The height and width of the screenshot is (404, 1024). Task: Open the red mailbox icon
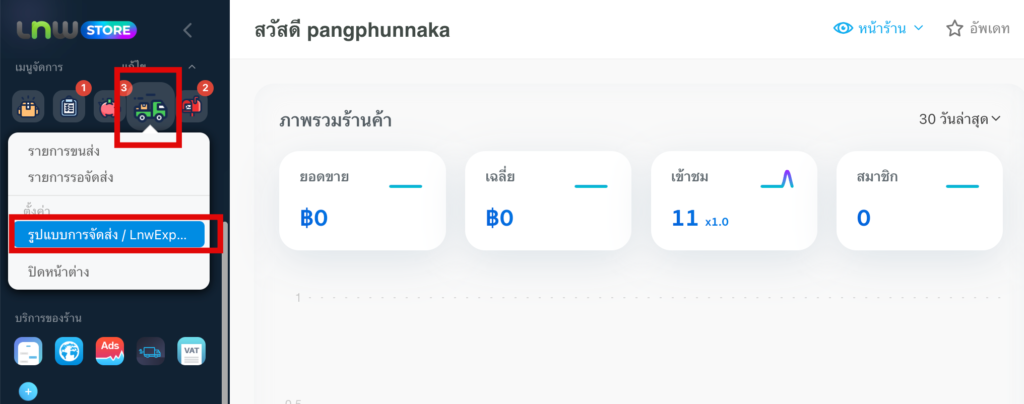click(x=191, y=108)
